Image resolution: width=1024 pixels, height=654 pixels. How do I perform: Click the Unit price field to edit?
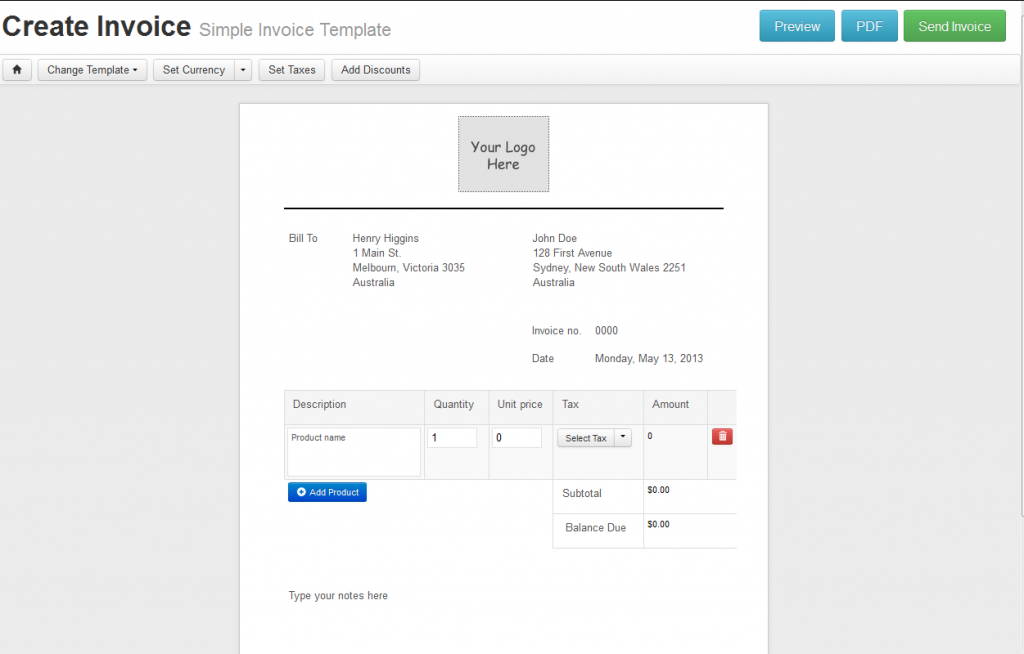click(x=519, y=437)
